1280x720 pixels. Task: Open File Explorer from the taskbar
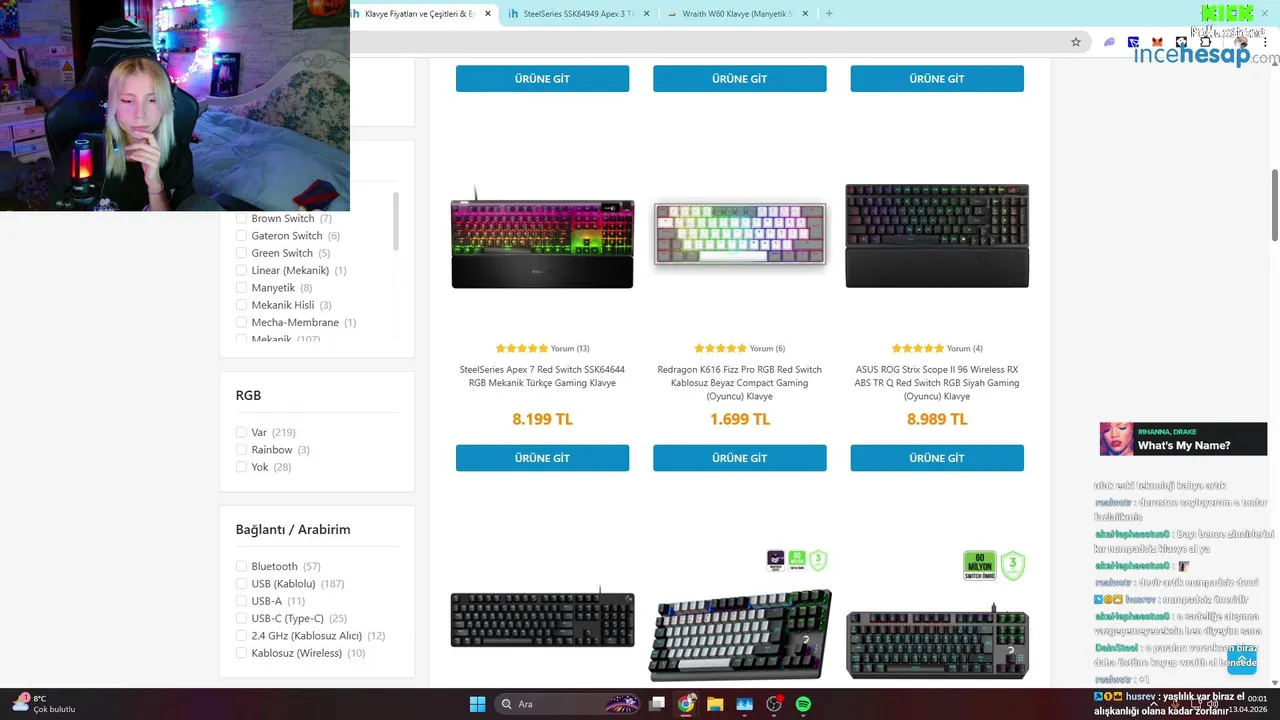[x=715, y=704]
